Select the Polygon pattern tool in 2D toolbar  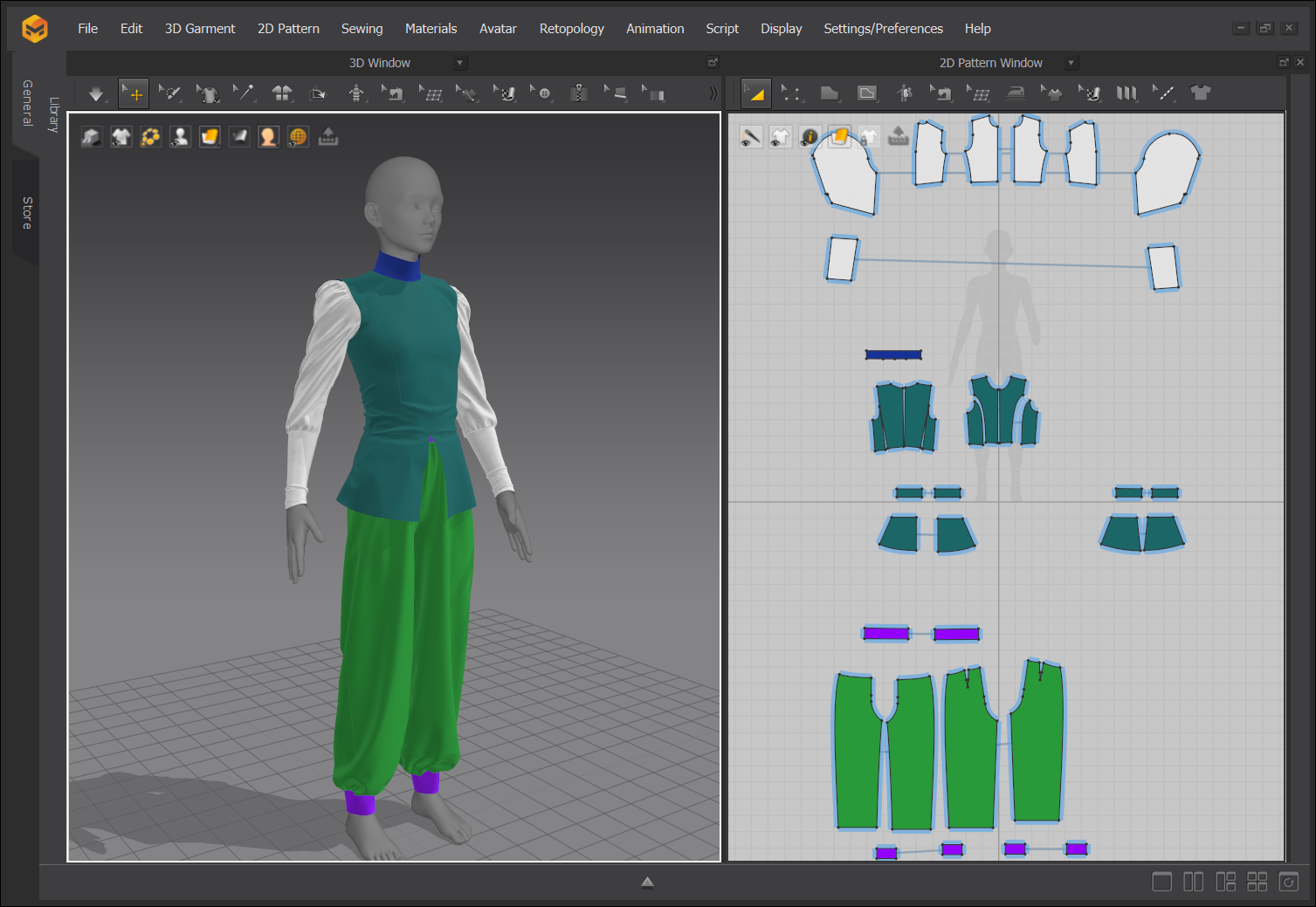click(x=830, y=93)
